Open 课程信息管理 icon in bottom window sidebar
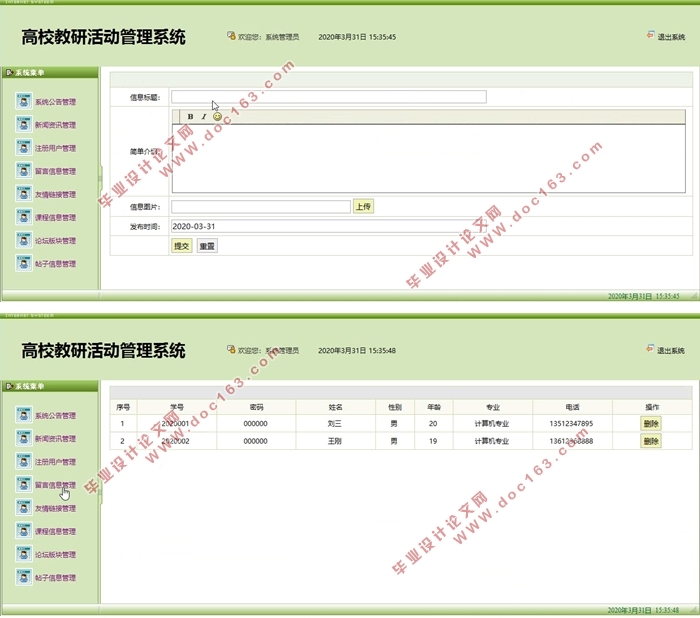Screen dimensions: 700x618 click(x=24, y=531)
